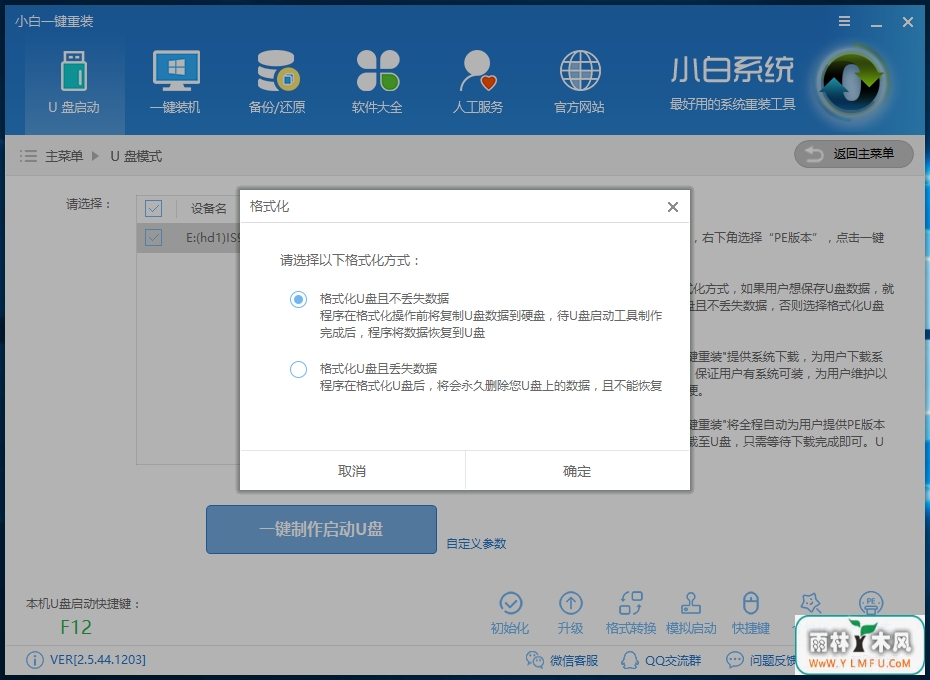Image resolution: width=930 pixels, height=680 pixels.
Task: Open 问题反馈 in the status bar
Action: 762,660
